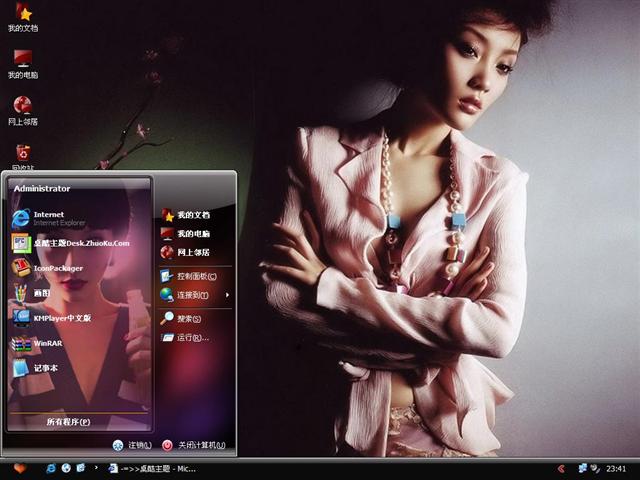The image size is (640, 480).
Task: Open 桌酷主题 Desk.ZhuoKu.Com start menu entry
Action: pyautogui.click(x=70, y=243)
